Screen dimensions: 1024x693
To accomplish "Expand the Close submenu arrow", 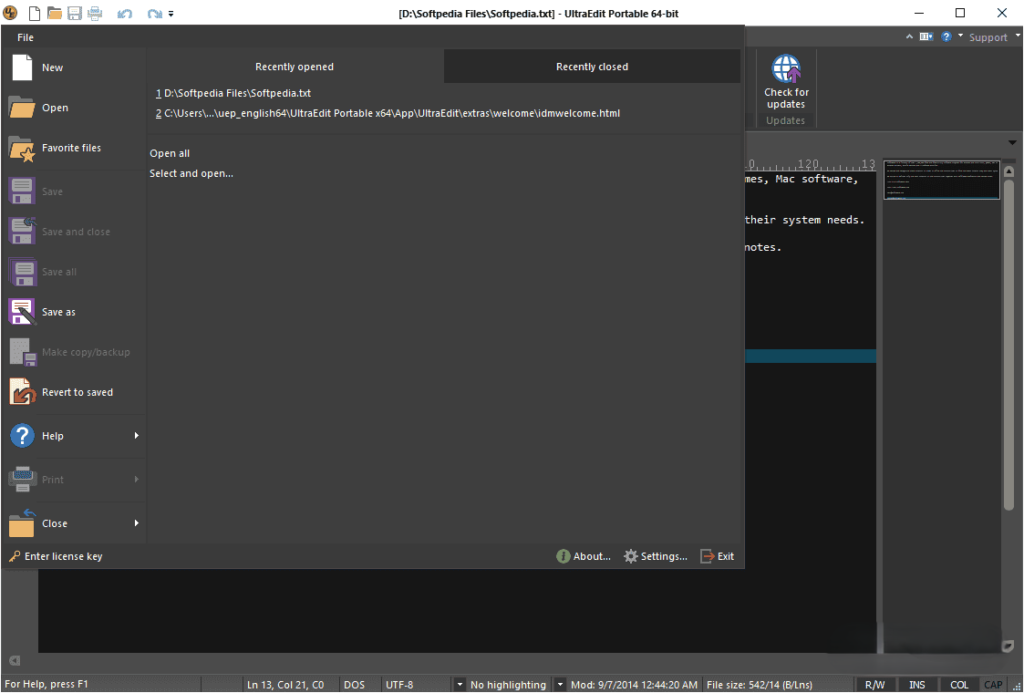I will coord(136,523).
